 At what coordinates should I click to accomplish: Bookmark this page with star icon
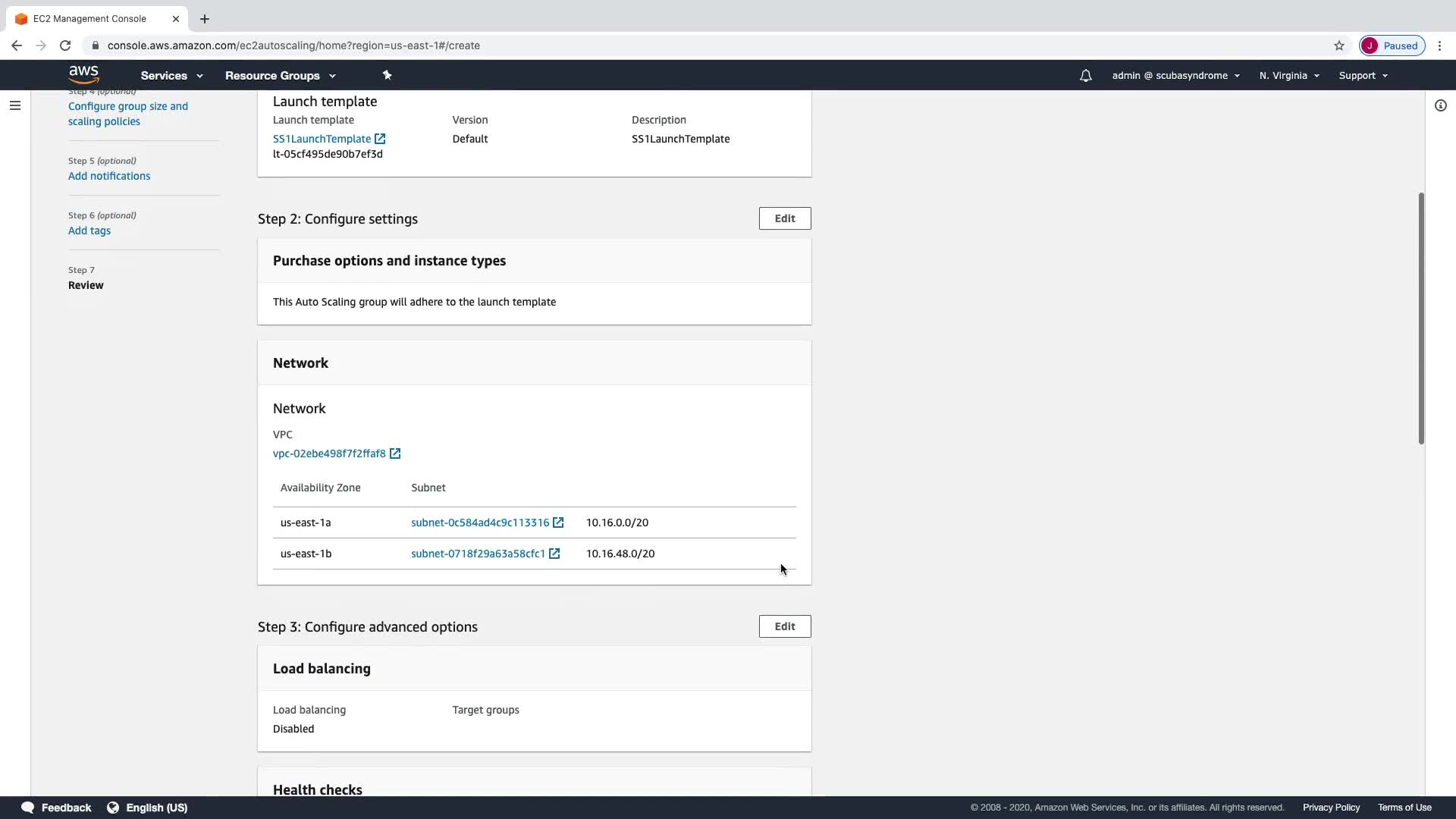click(1339, 45)
